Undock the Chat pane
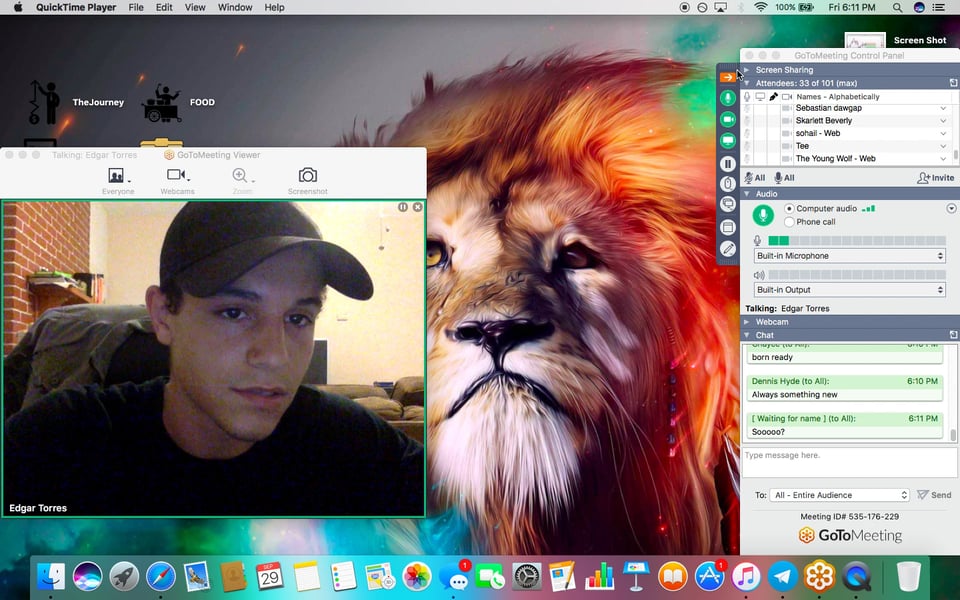Image resolution: width=960 pixels, height=600 pixels. point(953,335)
